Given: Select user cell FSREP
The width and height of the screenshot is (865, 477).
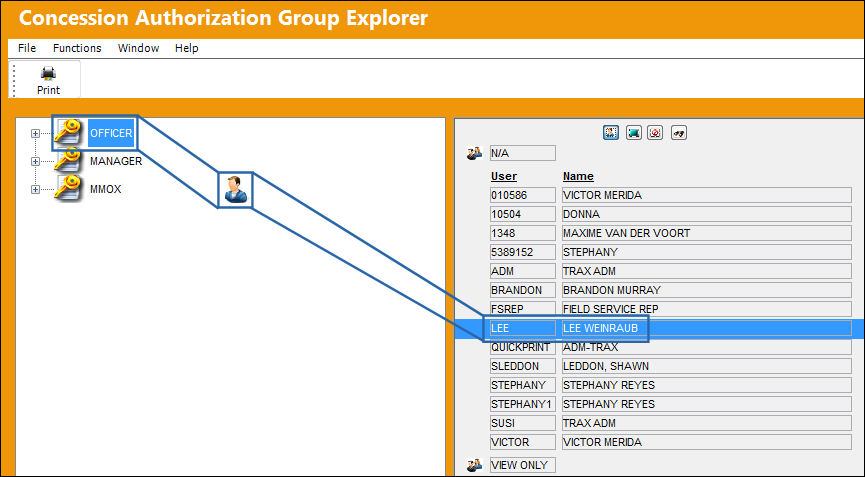Looking at the screenshot, I should click(522, 309).
